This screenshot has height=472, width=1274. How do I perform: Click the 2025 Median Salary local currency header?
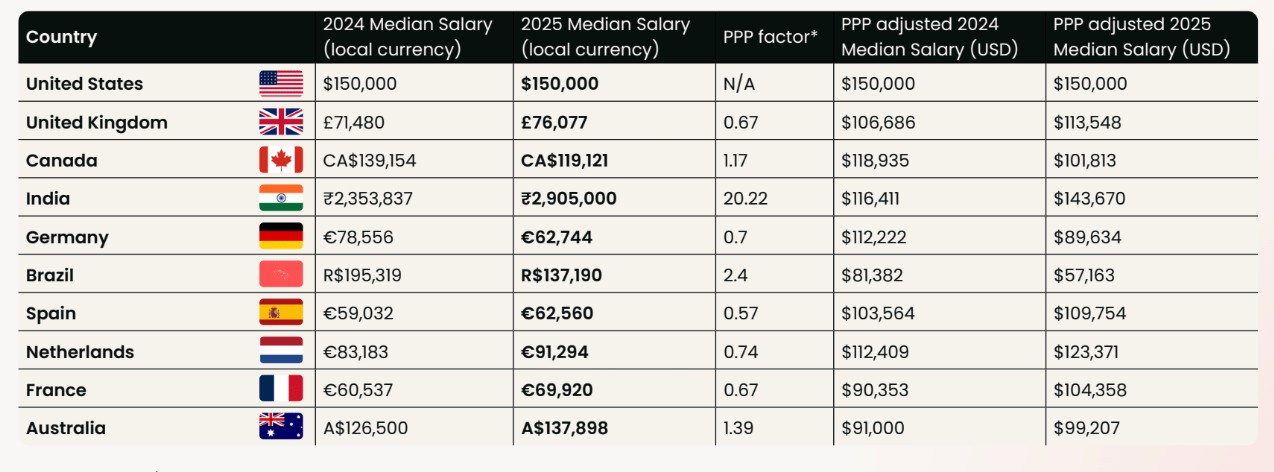coord(605,37)
